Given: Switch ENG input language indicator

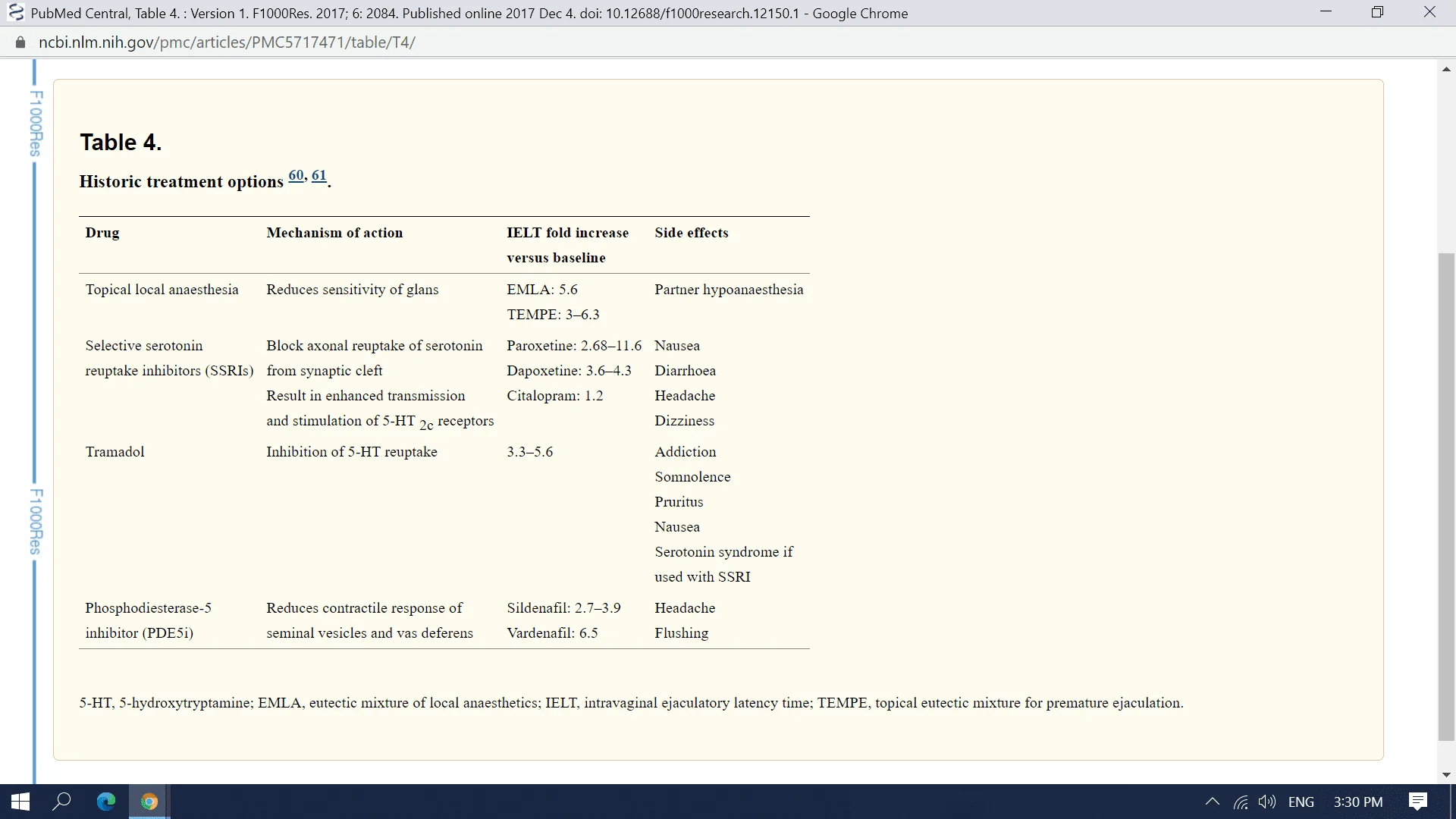Looking at the screenshot, I should click(1301, 802).
